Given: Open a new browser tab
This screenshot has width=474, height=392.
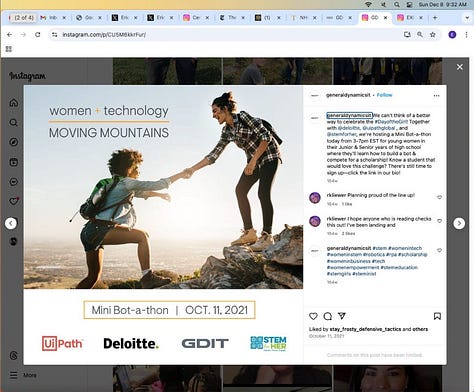Looking at the screenshot, I should click(x=435, y=18).
